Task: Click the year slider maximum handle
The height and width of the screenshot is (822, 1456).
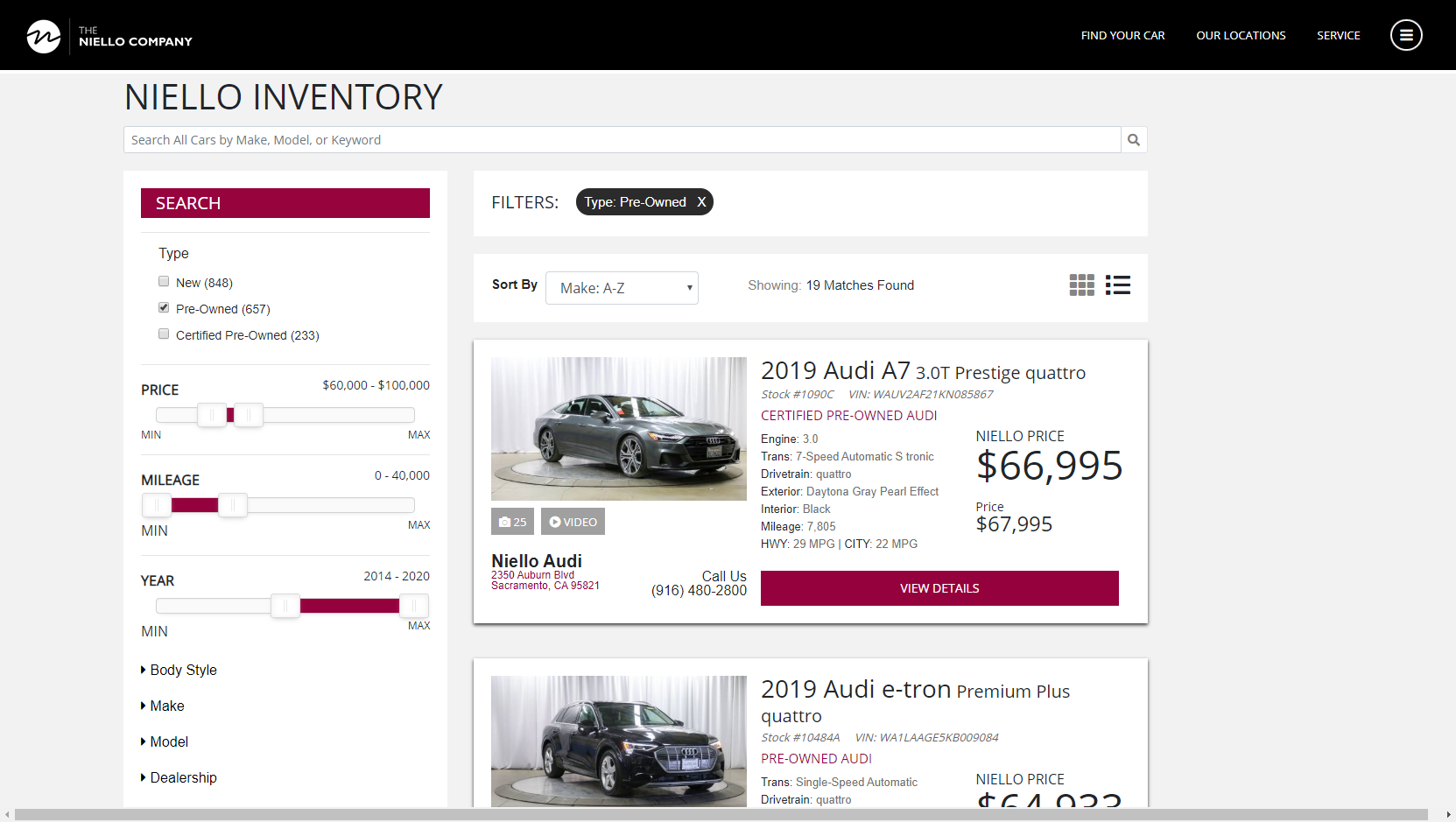Action: (414, 606)
